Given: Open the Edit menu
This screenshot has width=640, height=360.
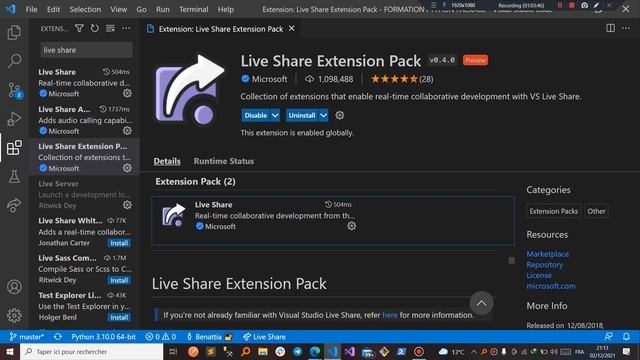Looking at the screenshot, I should [53, 9].
